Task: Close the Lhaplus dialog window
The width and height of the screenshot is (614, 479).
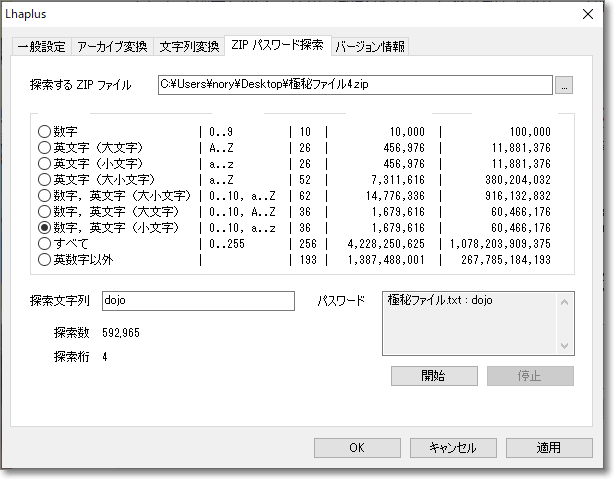Action: pos(588,15)
